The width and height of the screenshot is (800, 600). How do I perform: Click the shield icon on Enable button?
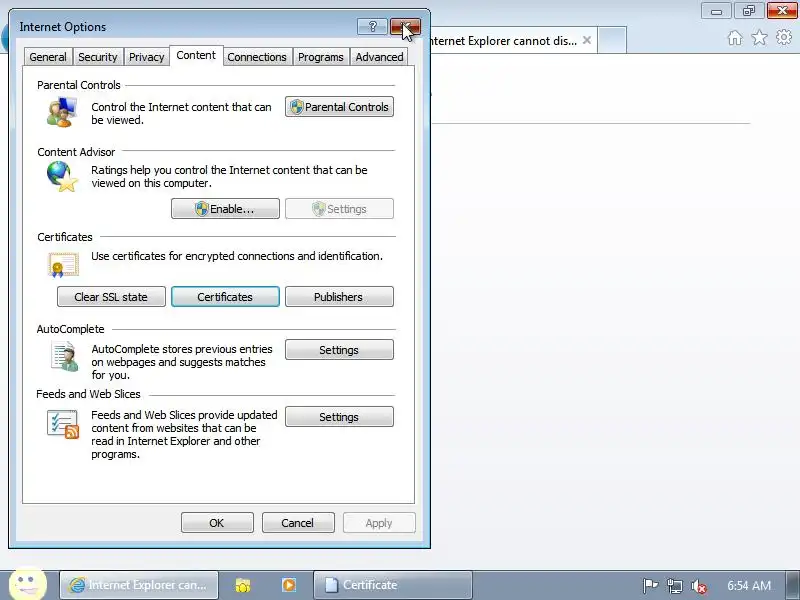pos(202,209)
